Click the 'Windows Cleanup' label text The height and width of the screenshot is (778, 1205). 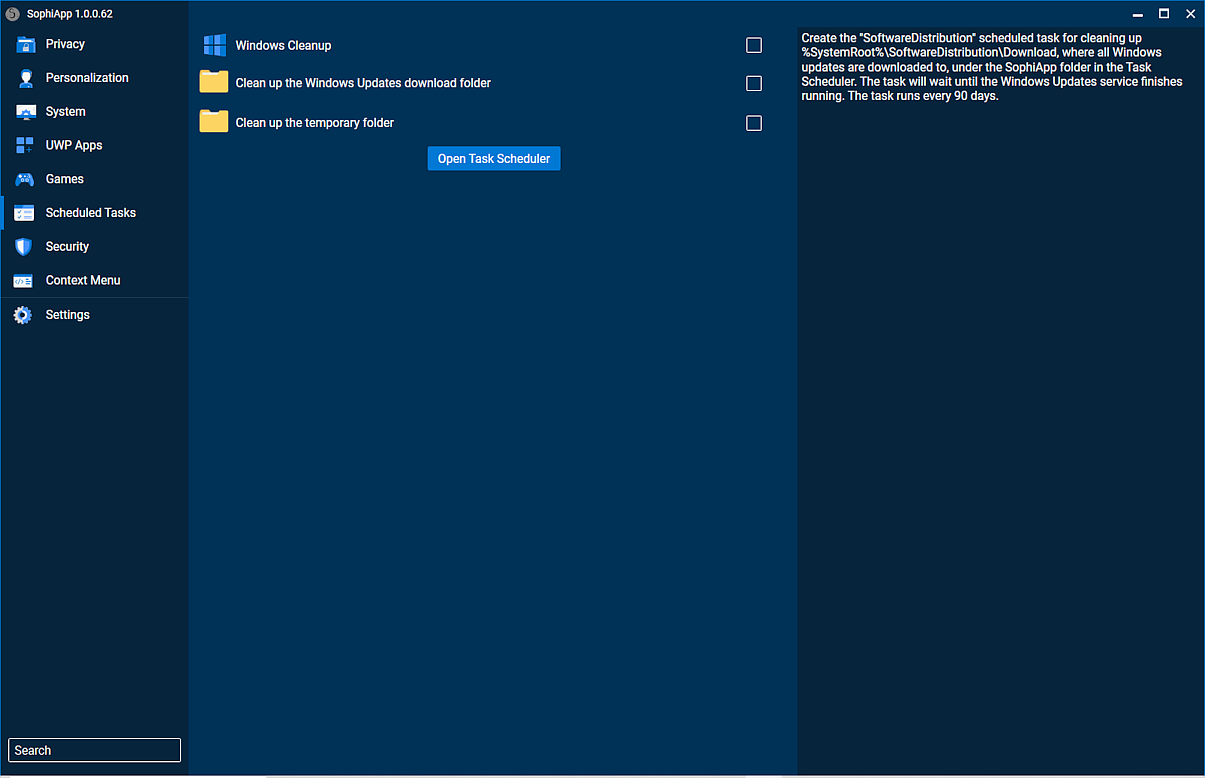click(x=283, y=46)
